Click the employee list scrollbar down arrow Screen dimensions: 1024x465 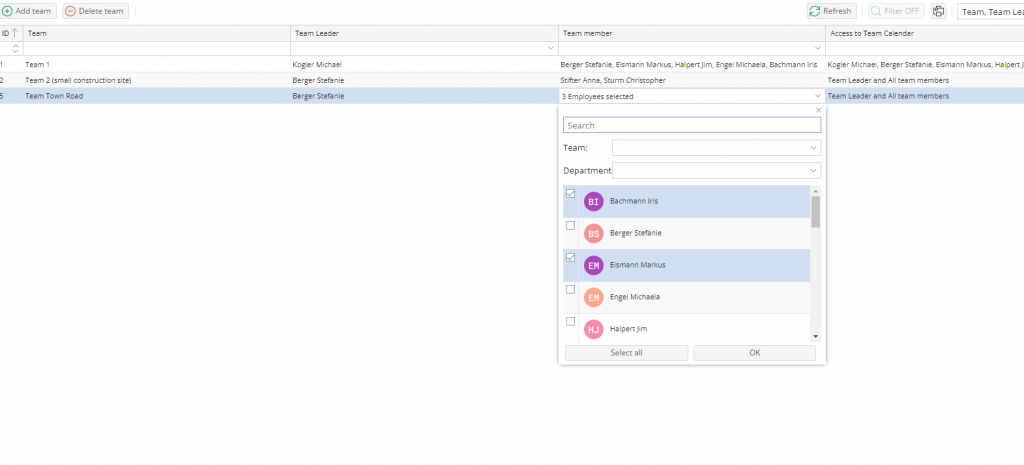point(815,337)
